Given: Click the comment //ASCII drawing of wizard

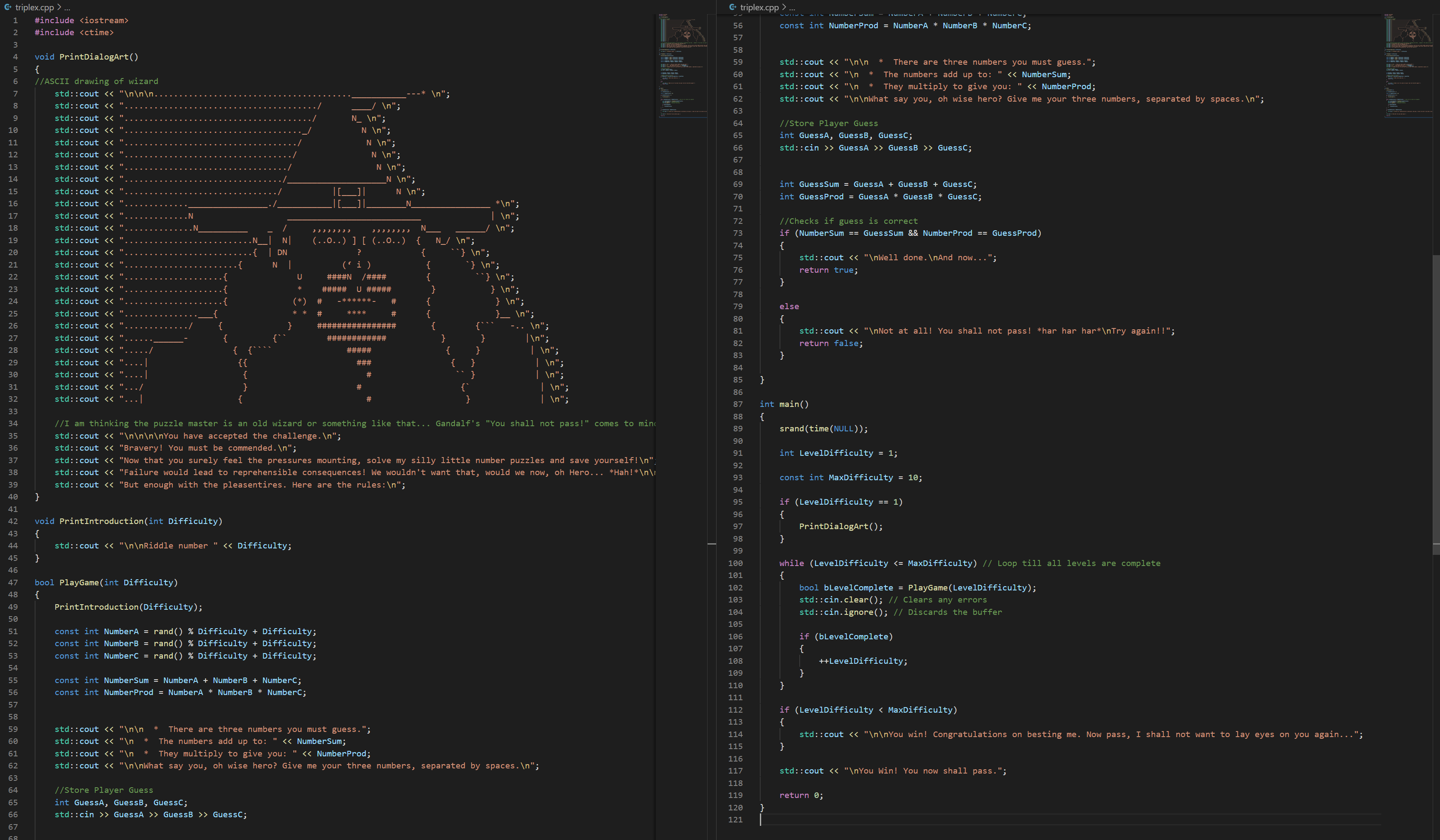Looking at the screenshot, I should click(97, 81).
